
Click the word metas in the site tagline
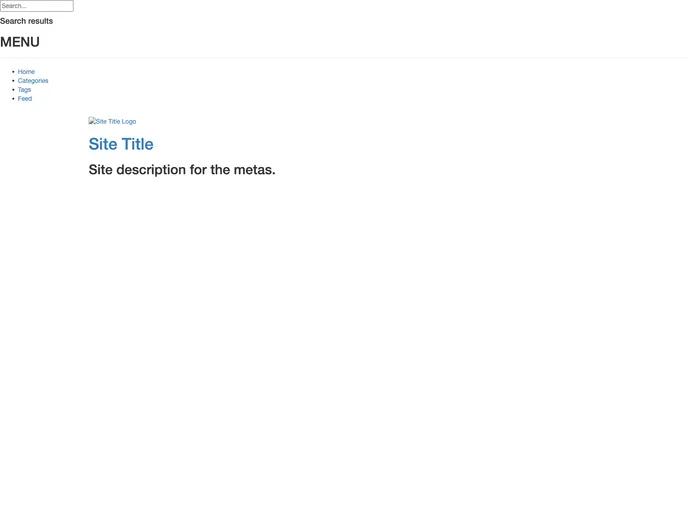(254, 169)
